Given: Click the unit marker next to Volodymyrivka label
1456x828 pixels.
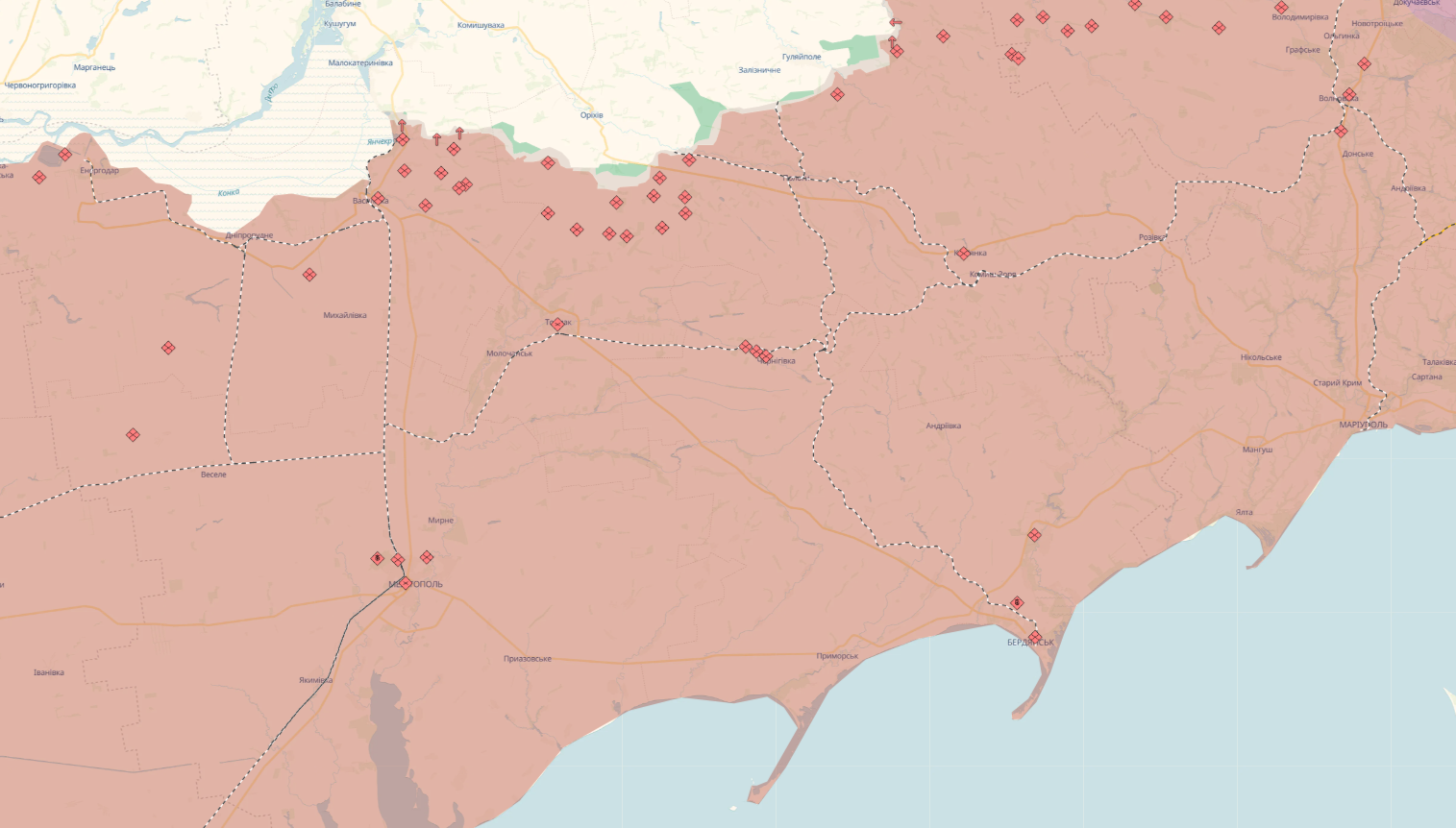Looking at the screenshot, I should tap(1281, 8).
